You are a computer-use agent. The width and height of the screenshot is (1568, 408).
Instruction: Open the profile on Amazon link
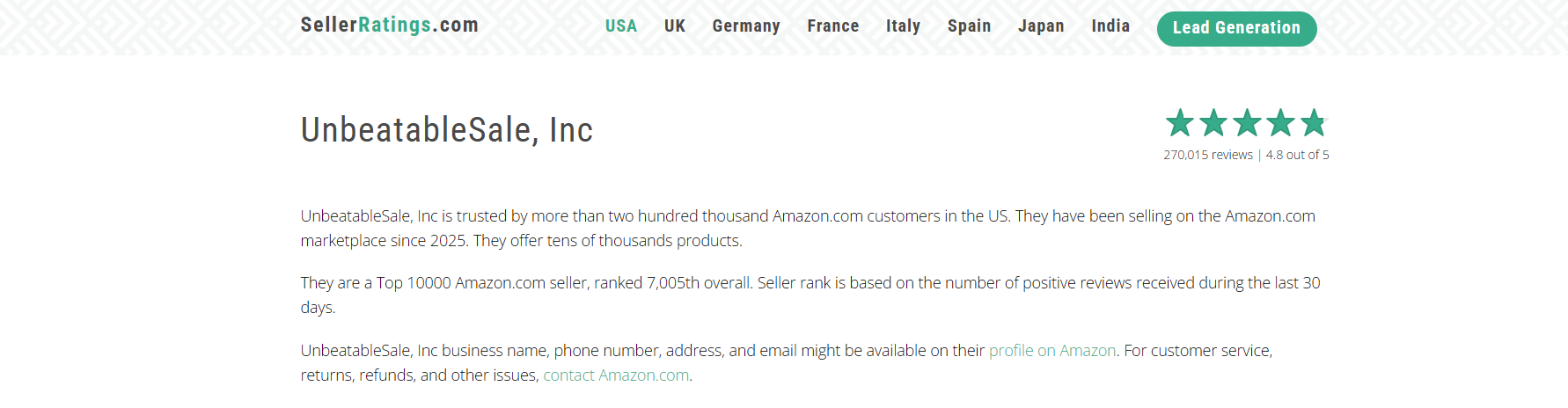coord(1052,351)
